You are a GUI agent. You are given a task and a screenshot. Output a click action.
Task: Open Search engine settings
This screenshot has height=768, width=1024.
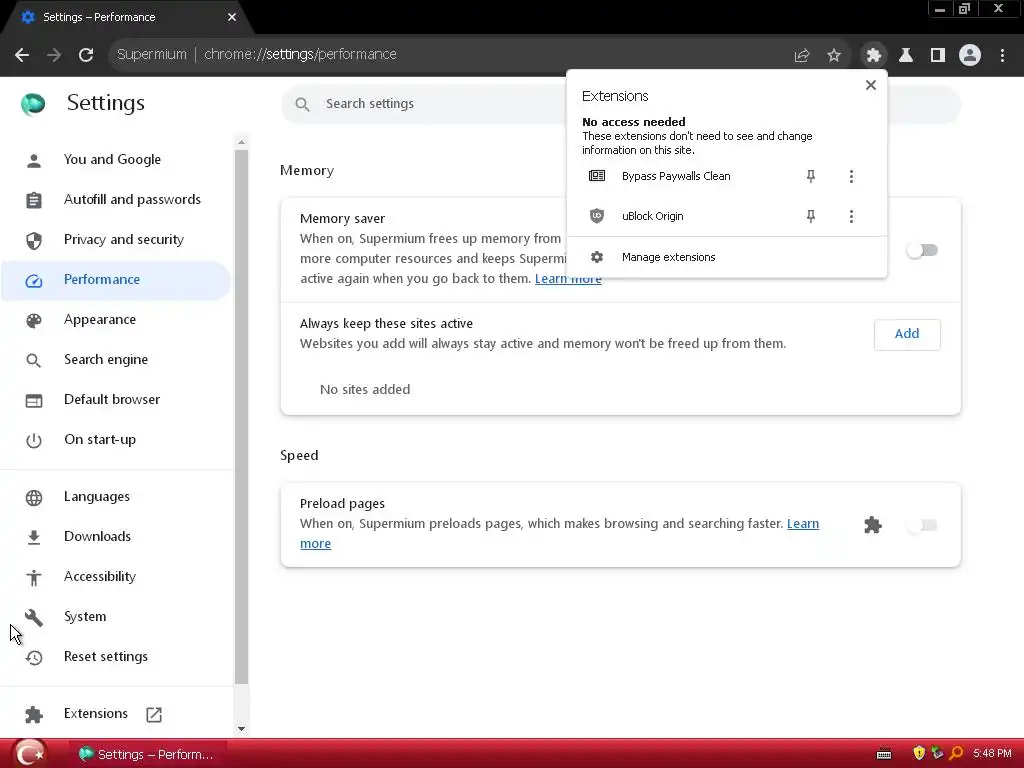point(115,360)
